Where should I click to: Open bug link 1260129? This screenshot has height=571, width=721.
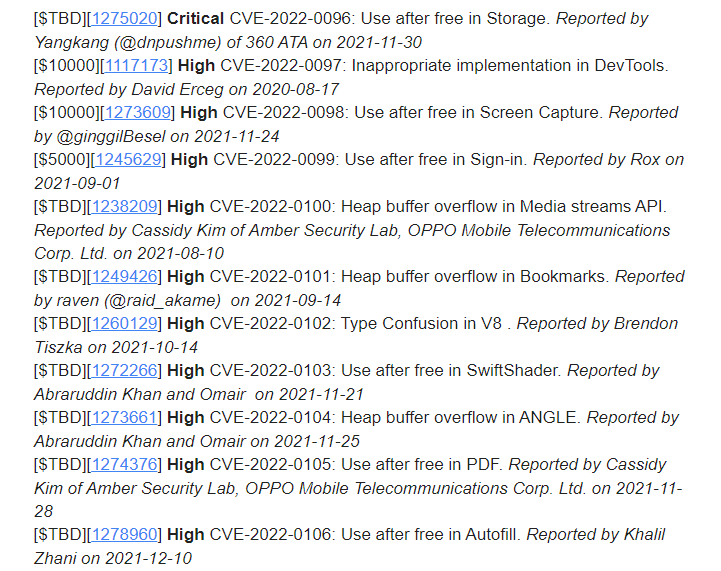coord(125,323)
